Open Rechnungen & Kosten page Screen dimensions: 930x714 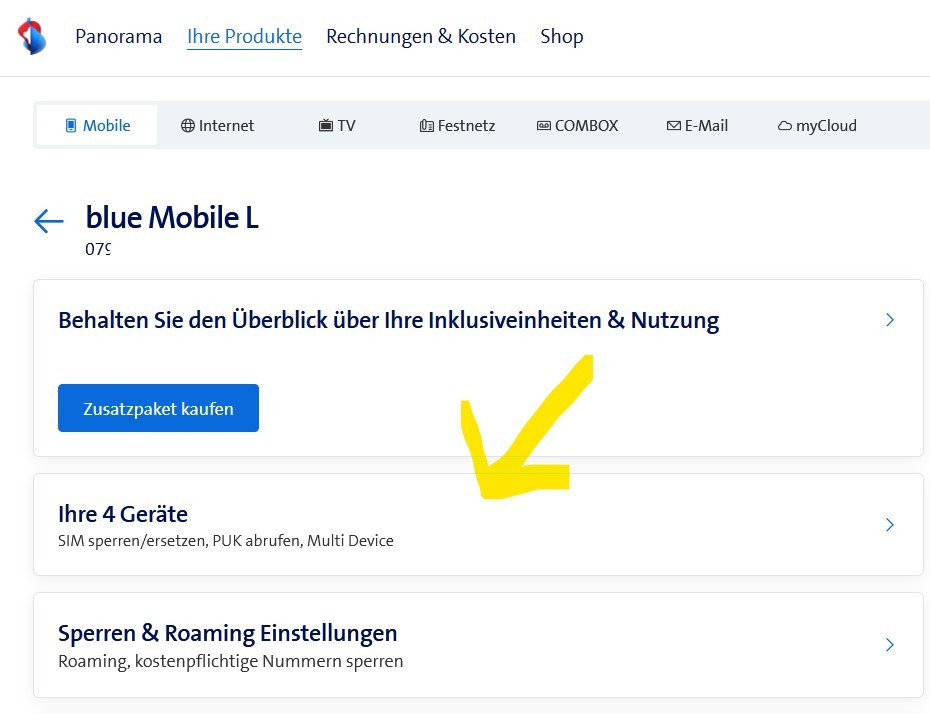(421, 37)
